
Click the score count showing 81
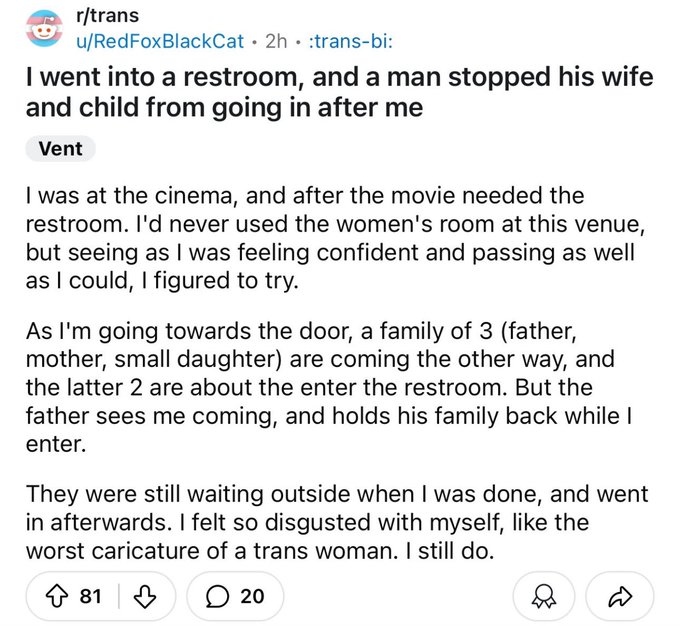pyautogui.click(x=91, y=596)
